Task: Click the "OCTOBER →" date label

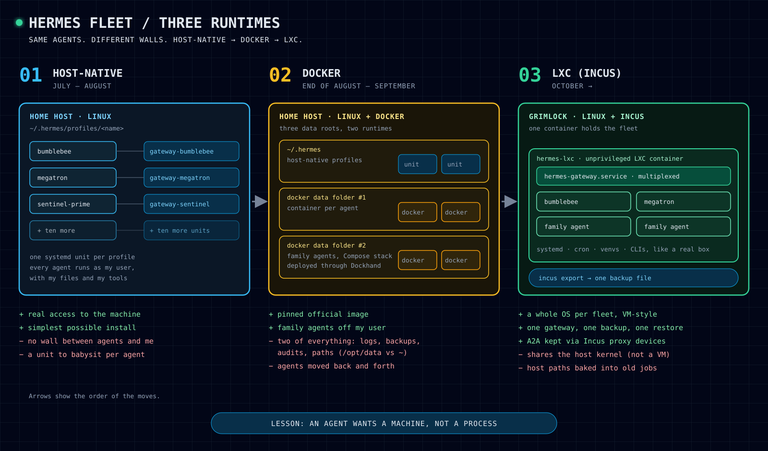Action: (572, 86)
